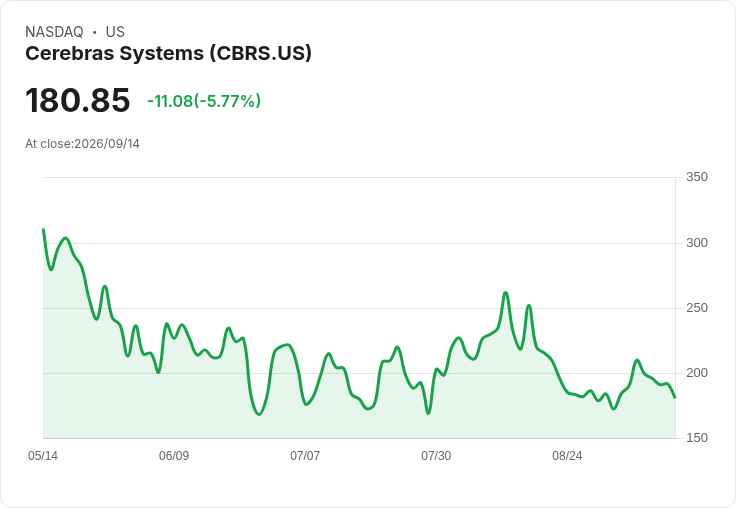Click the 07/07 date label
The width and height of the screenshot is (736, 508).
(x=305, y=456)
